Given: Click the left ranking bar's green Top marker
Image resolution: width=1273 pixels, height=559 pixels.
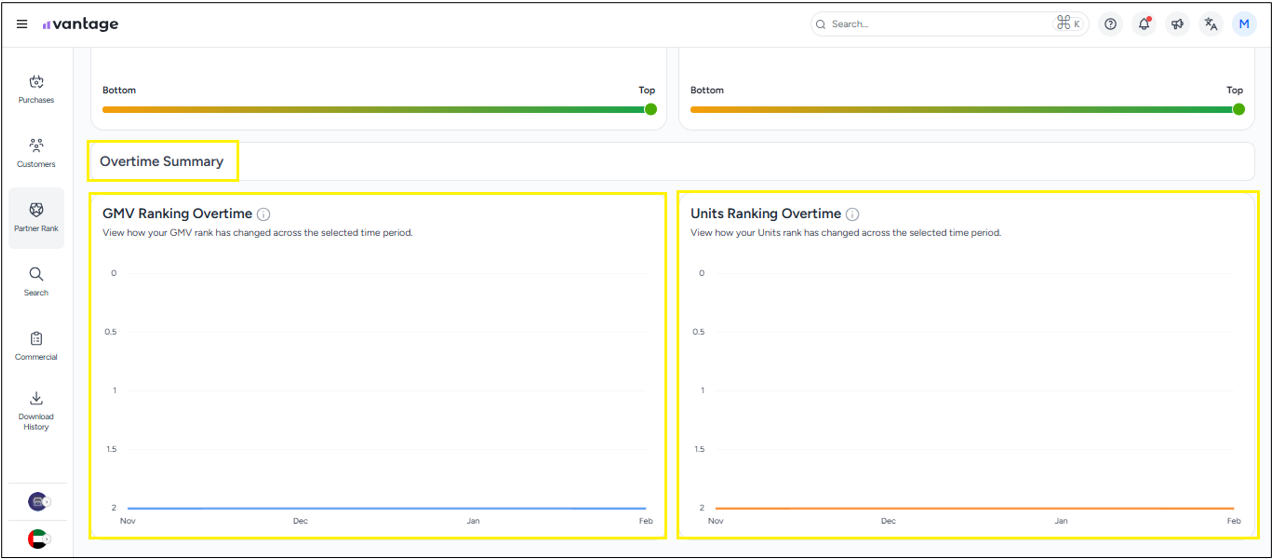Looking at the screenshot, I should coord(651,109).
